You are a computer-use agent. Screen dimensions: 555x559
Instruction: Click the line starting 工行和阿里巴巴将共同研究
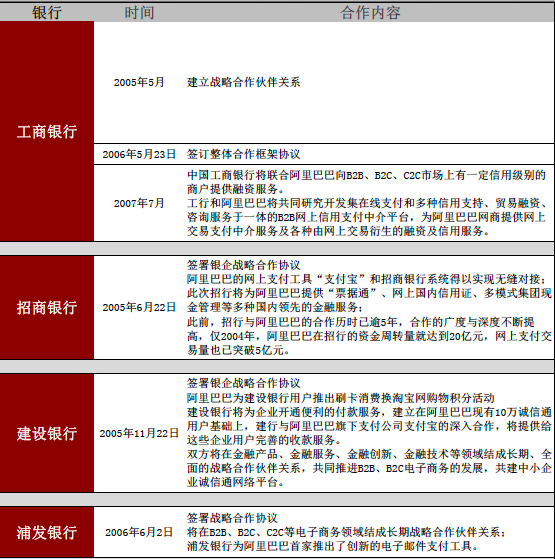[368, 203]
